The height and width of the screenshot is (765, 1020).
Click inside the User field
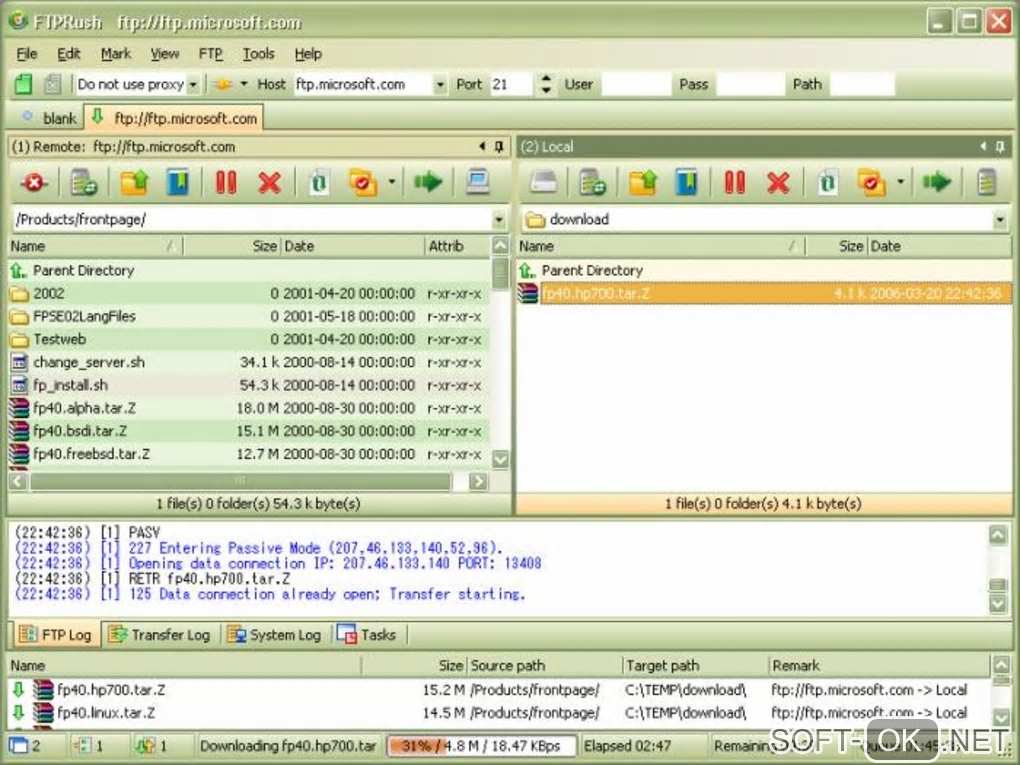636,85
